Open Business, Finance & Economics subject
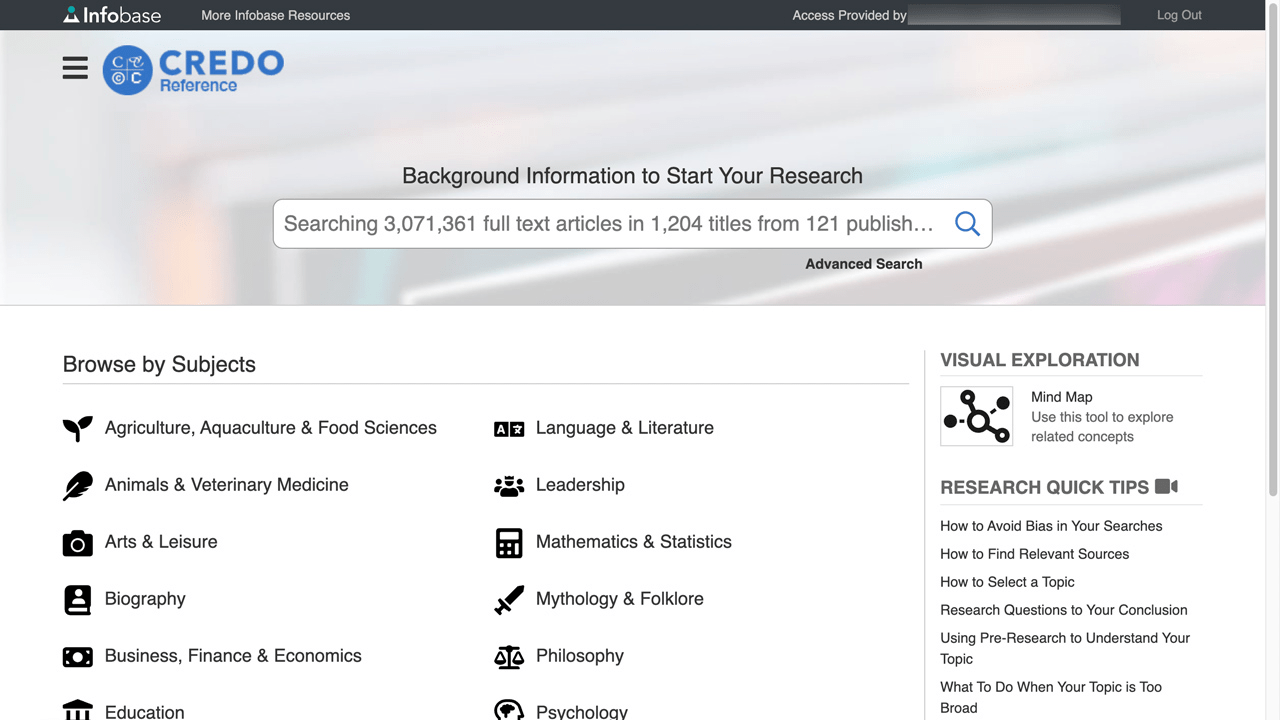 point(233,656)
